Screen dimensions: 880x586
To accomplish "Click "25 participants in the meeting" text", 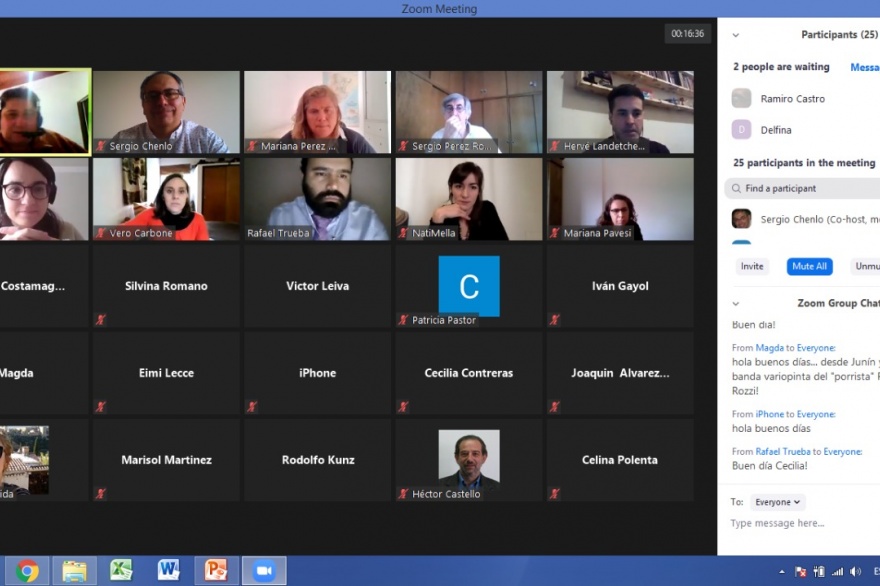I will tap(804, 163).
